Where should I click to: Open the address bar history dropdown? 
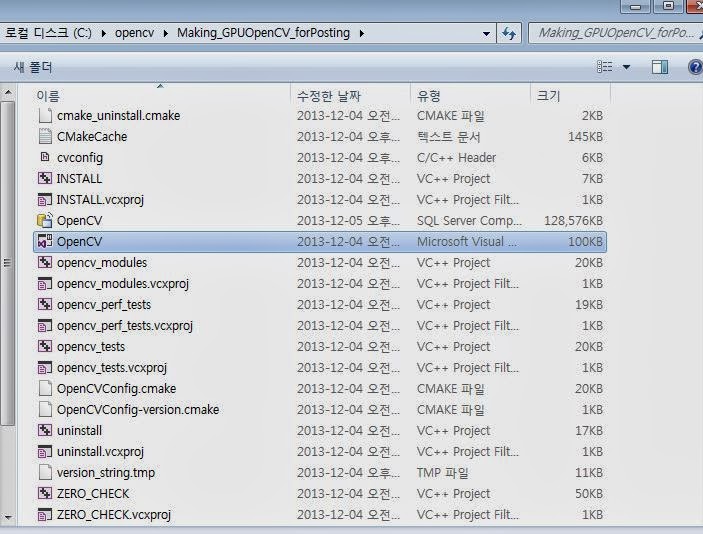(486, 34)
